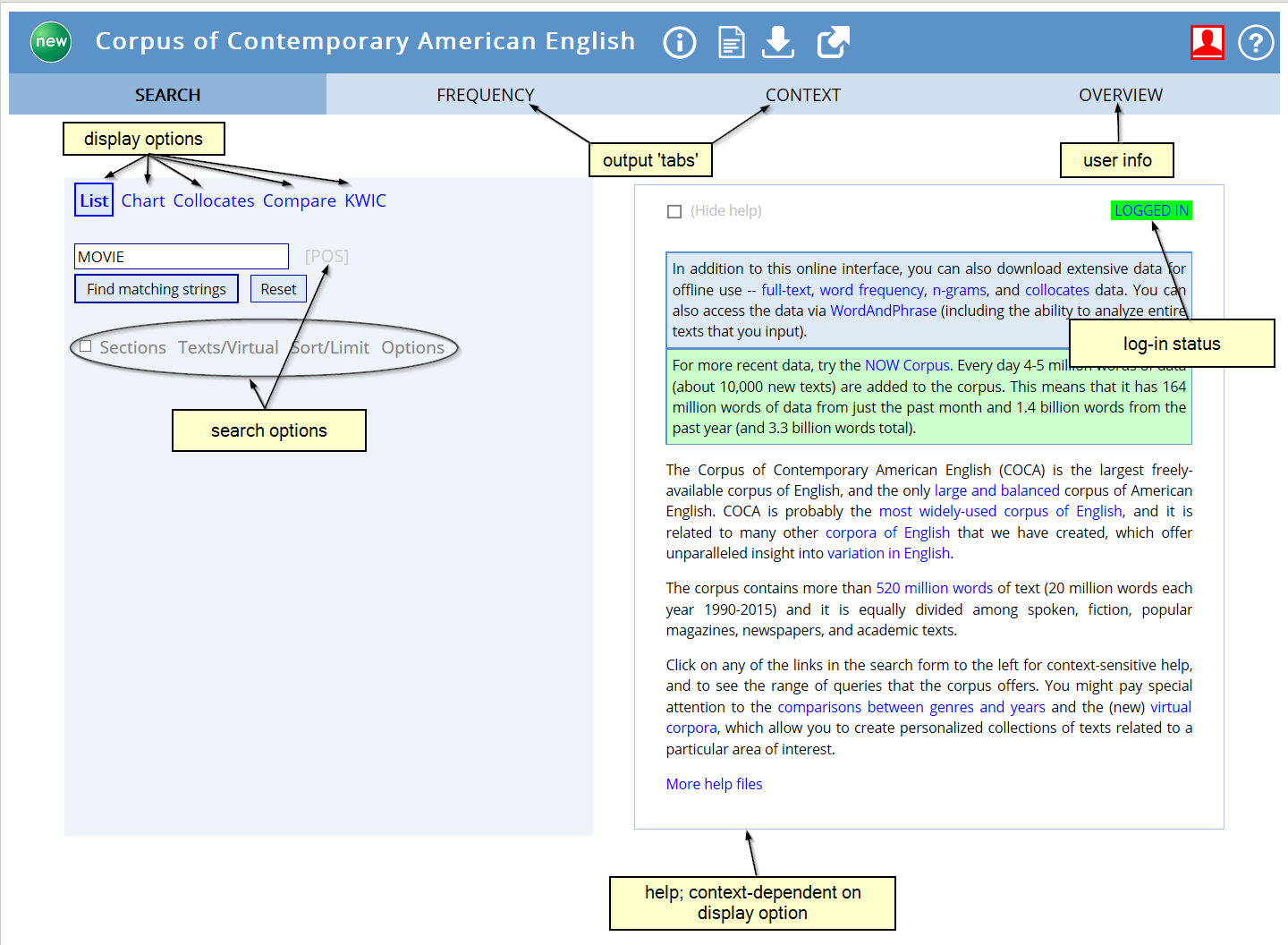This screenshot has height=945, width=1288.
Task: Open the [POS] part-of-speech selector
Action: tap(326, 256)
